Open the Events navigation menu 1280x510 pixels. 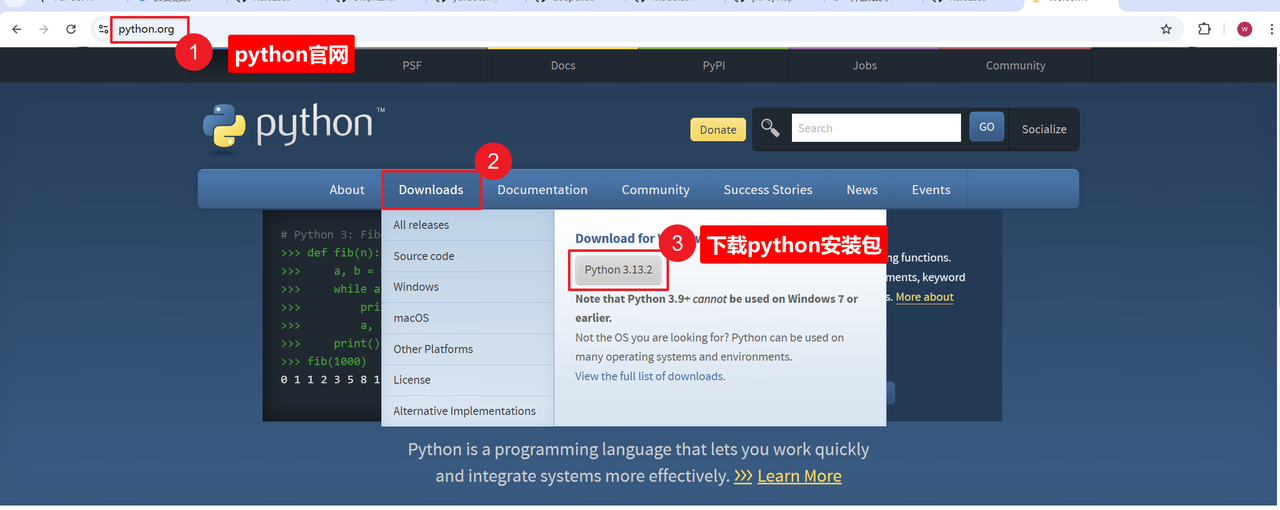[931, 189]
